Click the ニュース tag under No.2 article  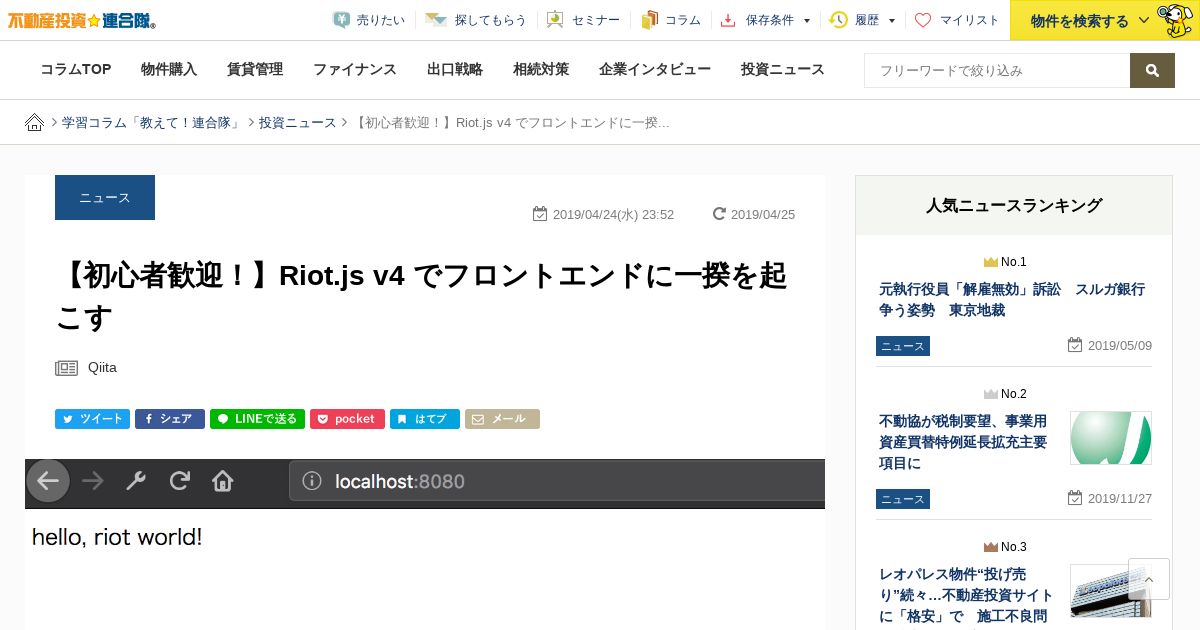pyautogui.click(x=903, y=499)
